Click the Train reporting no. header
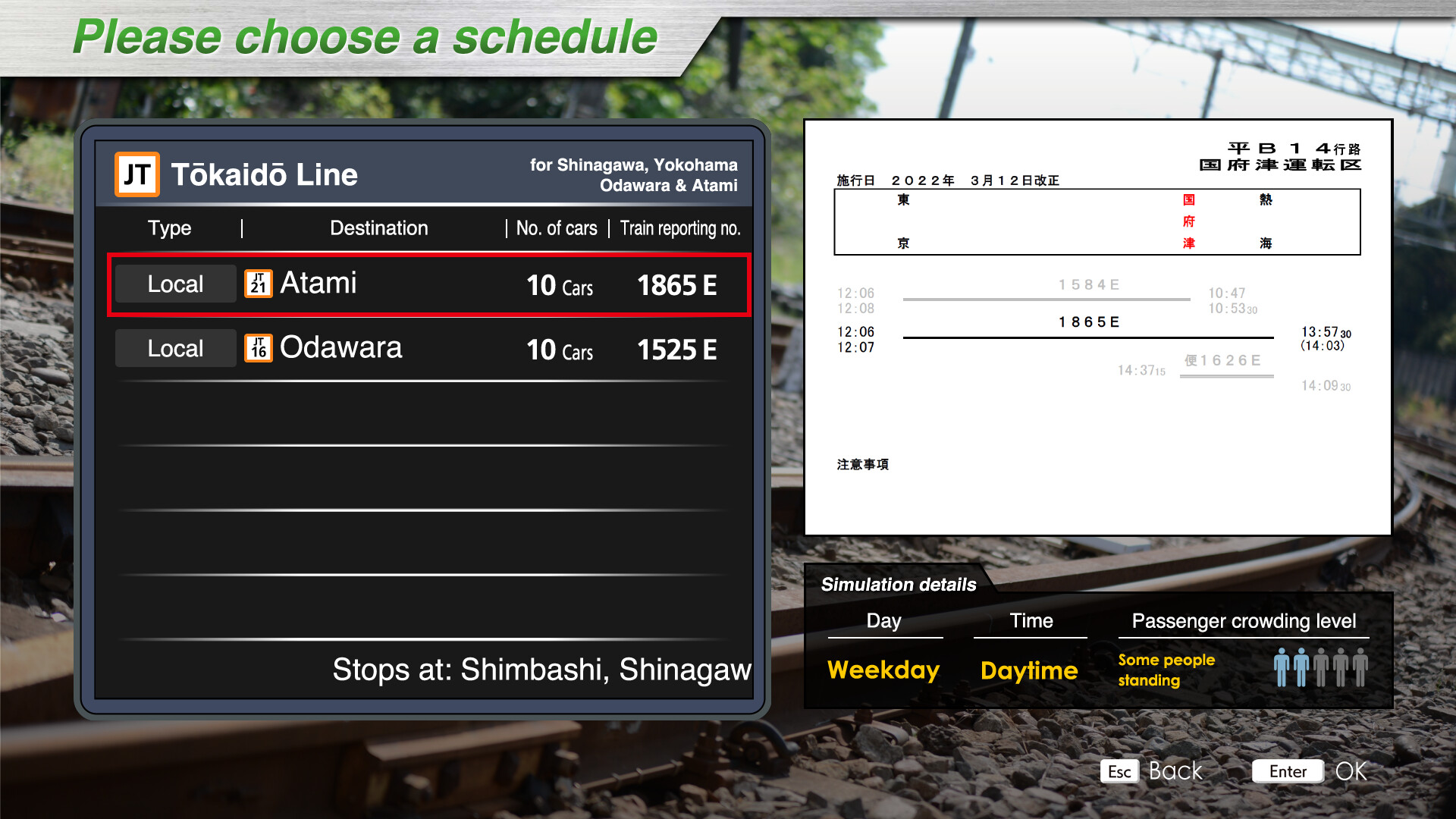The width and height of the screenshot is (1456, 819). tap(680, 228)
